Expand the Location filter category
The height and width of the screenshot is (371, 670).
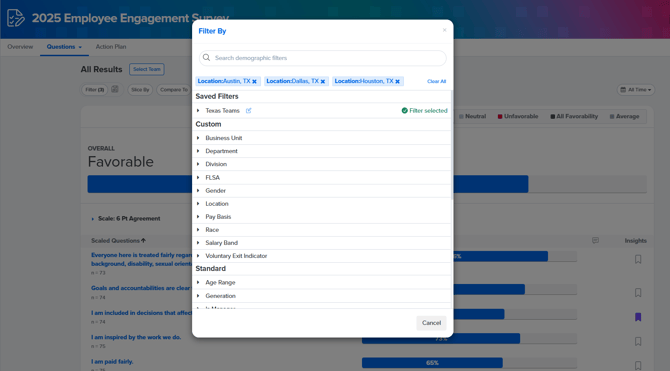(198, 203)
